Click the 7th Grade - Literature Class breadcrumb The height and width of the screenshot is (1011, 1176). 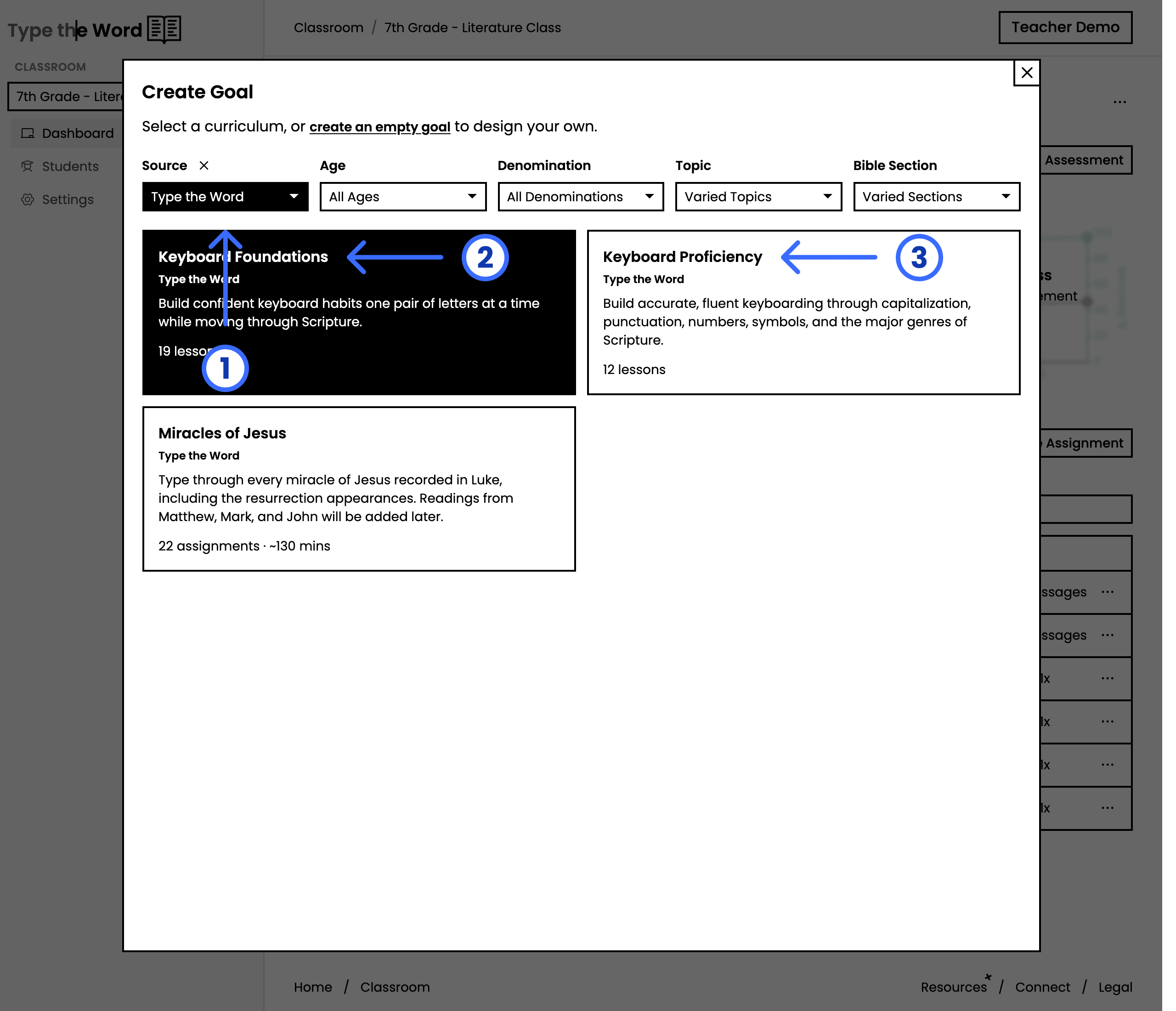[x=472, y=27]
